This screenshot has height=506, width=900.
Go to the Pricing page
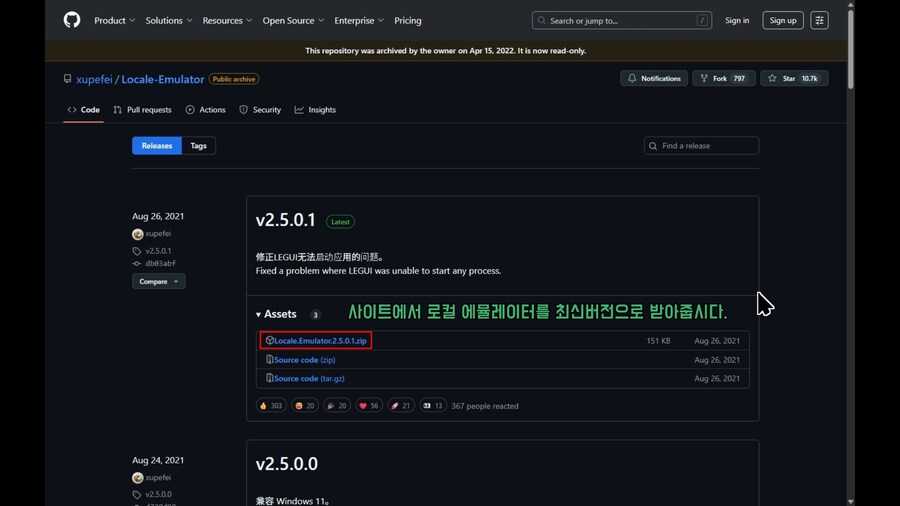408,21
